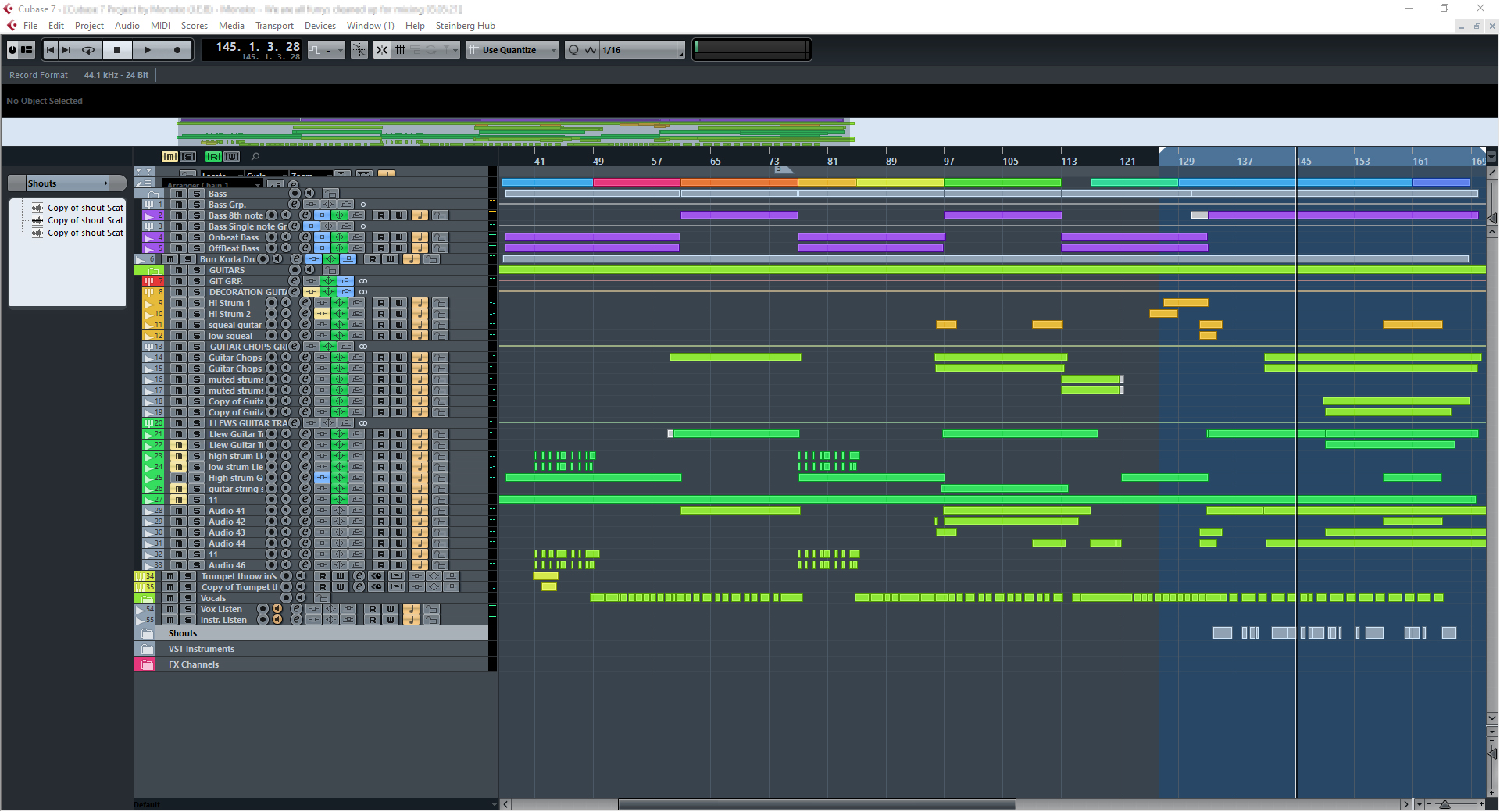Mute the Hi Strum 1 track
The height and width of the screenshot is (812, 1500).
click(179, 303)
